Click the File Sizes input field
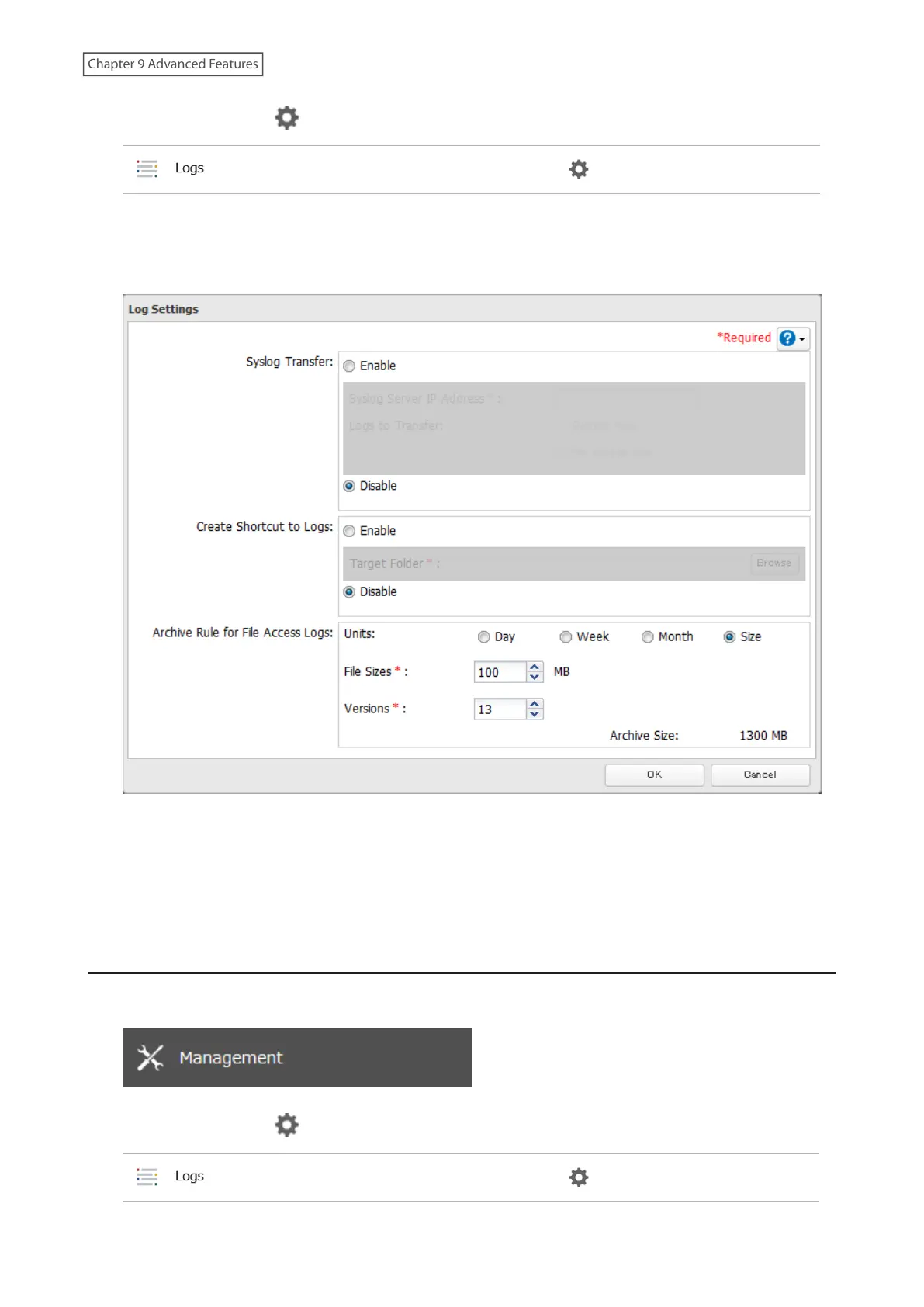 click(x=500, y=672)
